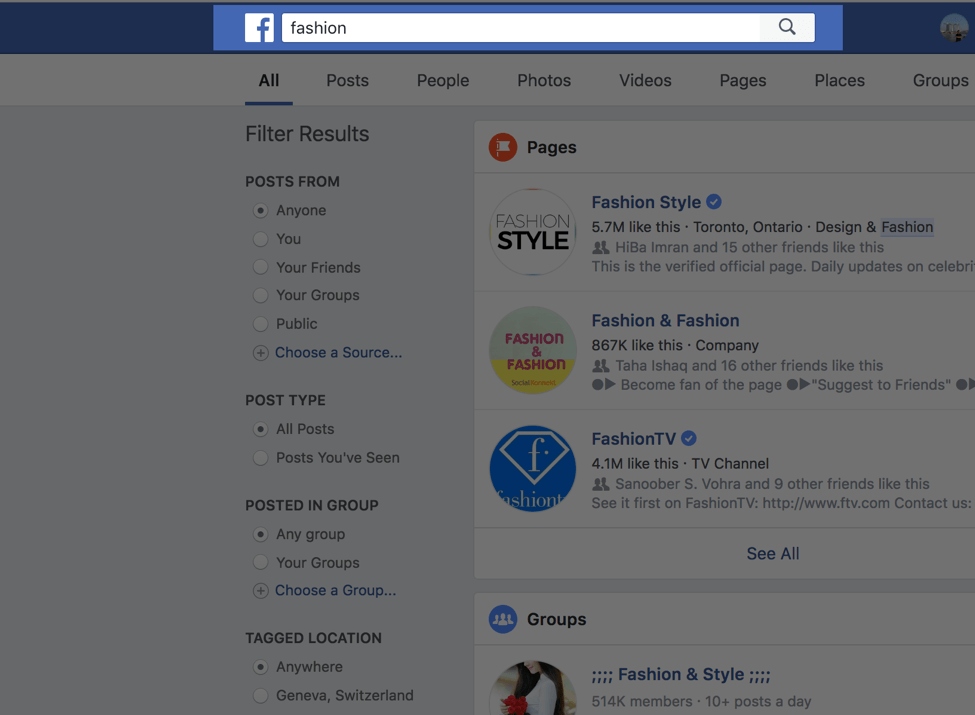Click the search field containing fashion
The height and width of the screenshot is (715, 975).
520,28
